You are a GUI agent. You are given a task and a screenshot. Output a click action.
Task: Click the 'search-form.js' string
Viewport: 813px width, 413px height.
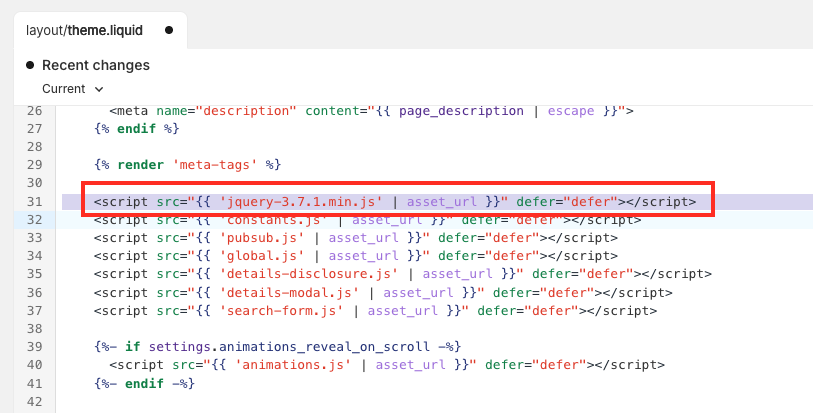282,311
